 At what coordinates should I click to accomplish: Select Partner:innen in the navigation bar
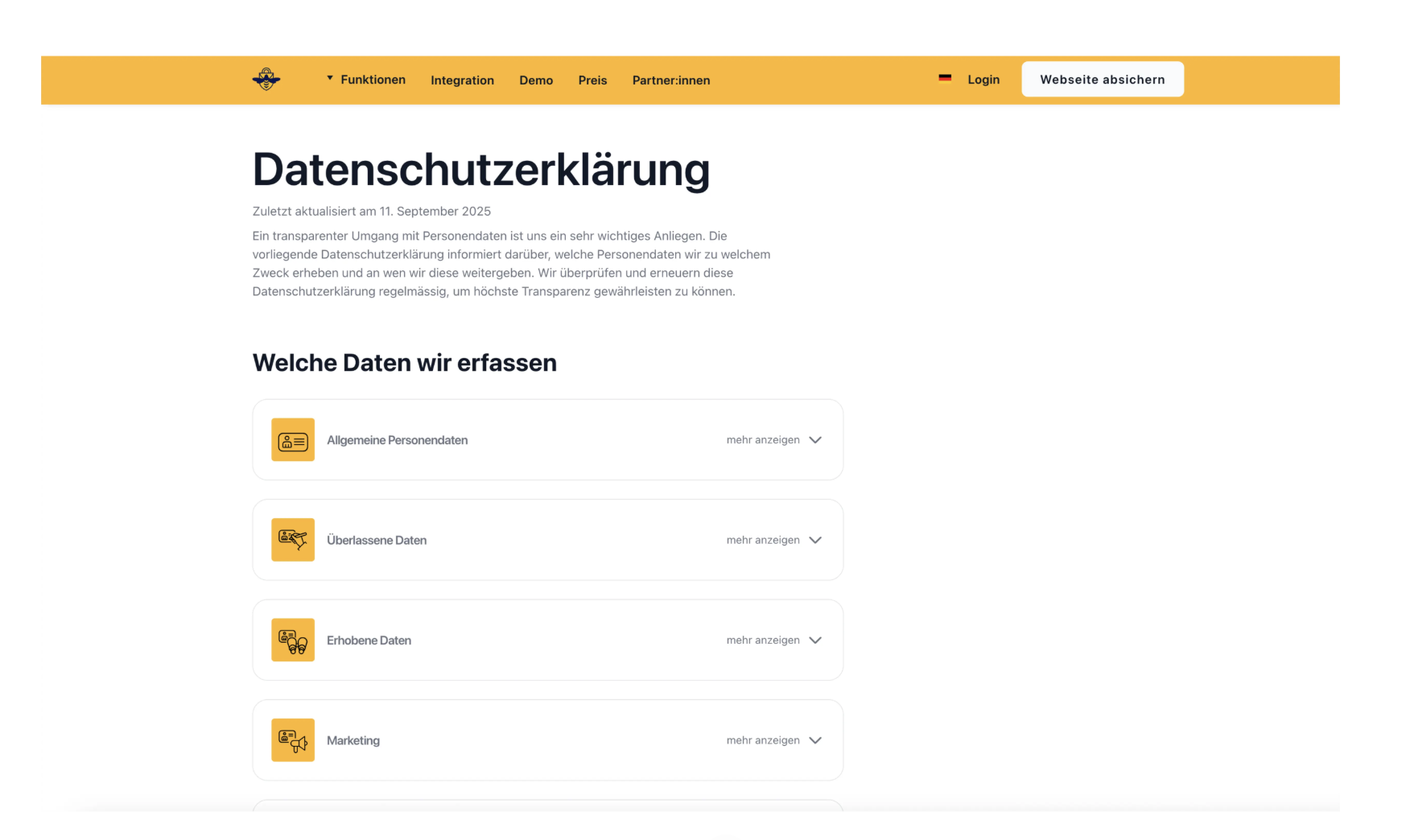click(x=671, y=80)
